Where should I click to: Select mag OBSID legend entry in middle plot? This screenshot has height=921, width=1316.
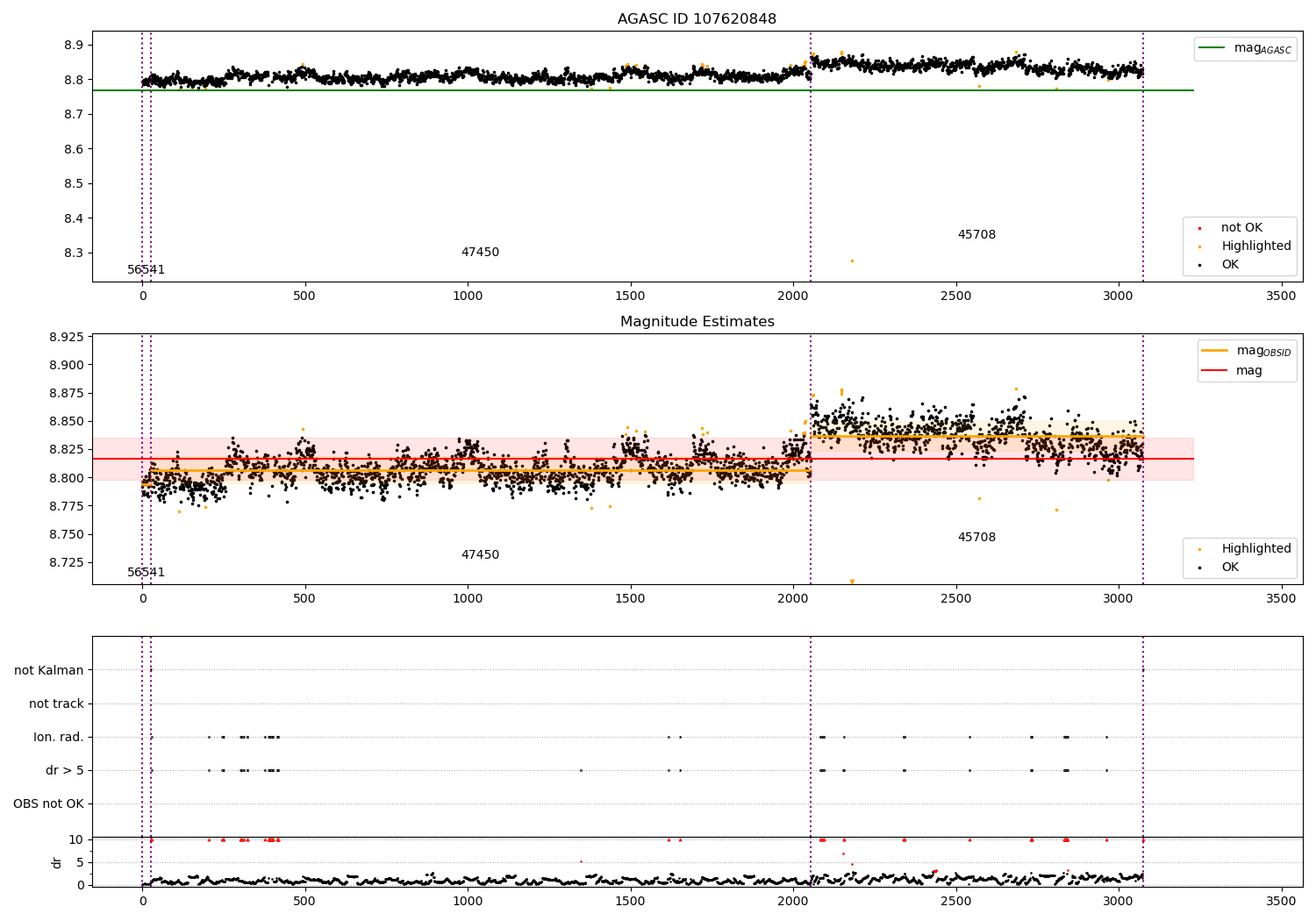point(1247,351)
